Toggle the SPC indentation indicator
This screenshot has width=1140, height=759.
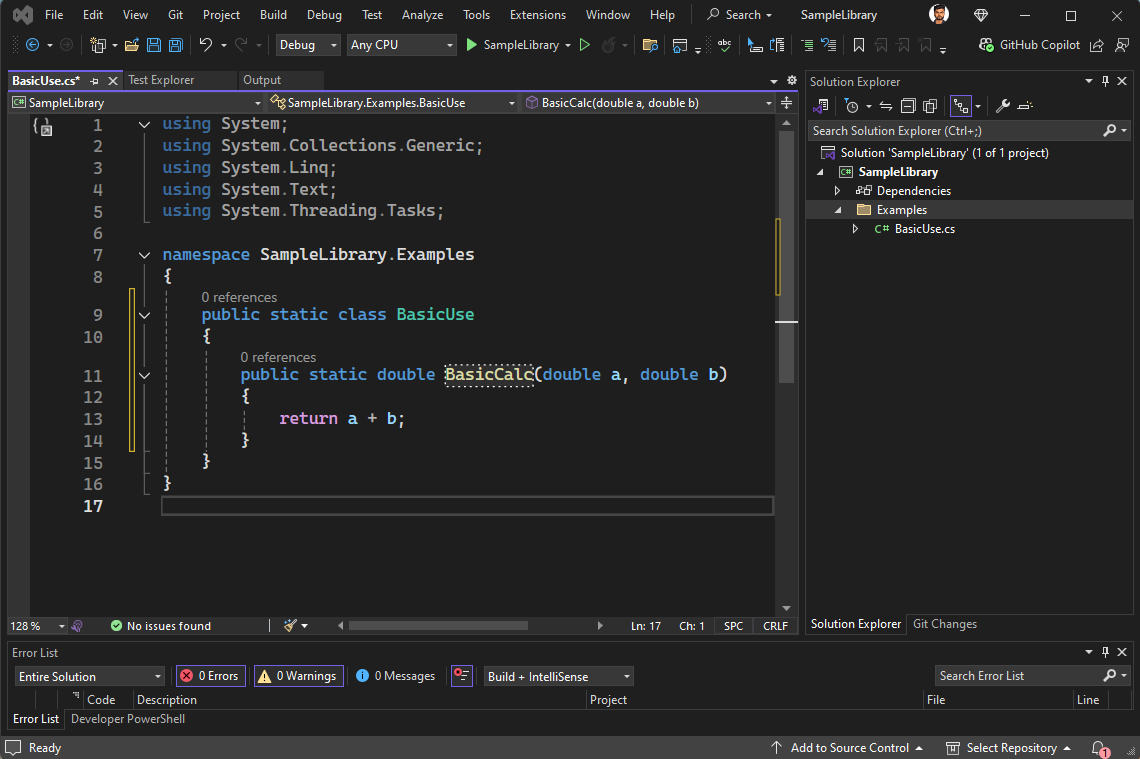734,626
